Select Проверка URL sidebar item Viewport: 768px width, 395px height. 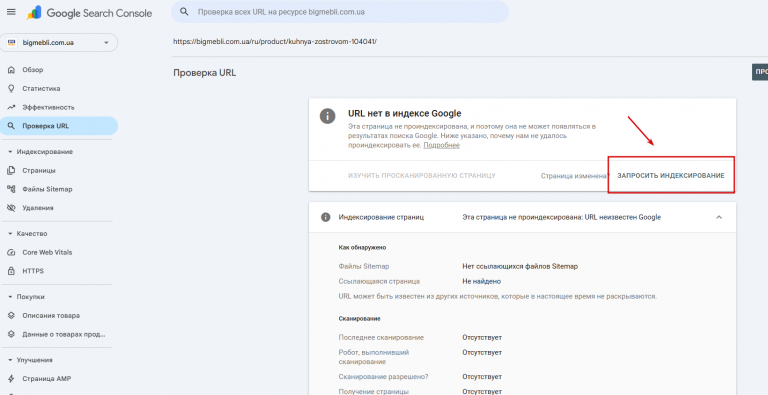click(x=59, y=126)
